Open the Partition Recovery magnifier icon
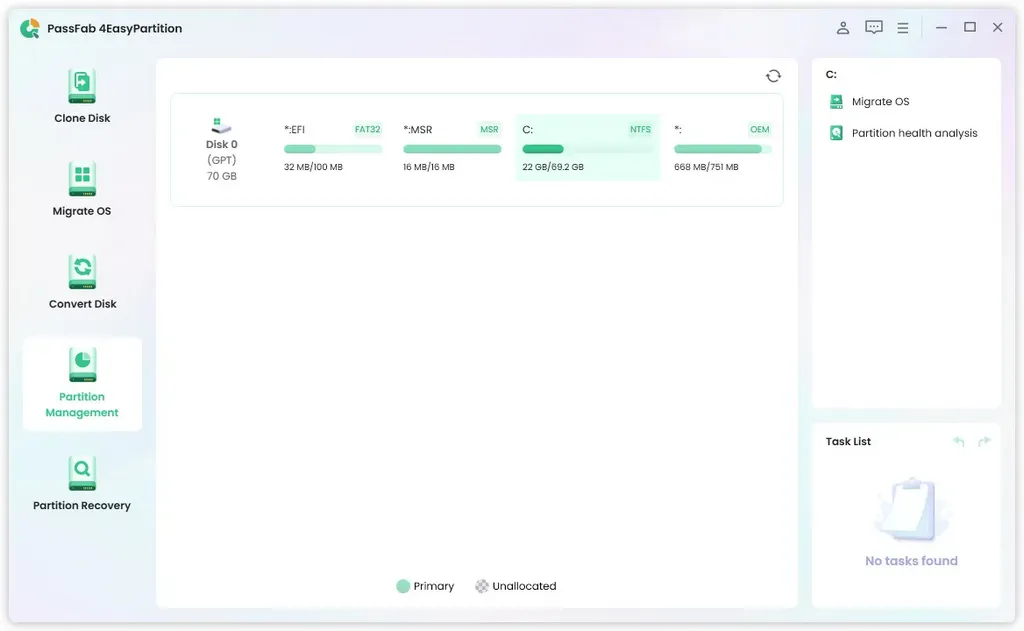 coord(82,473)
